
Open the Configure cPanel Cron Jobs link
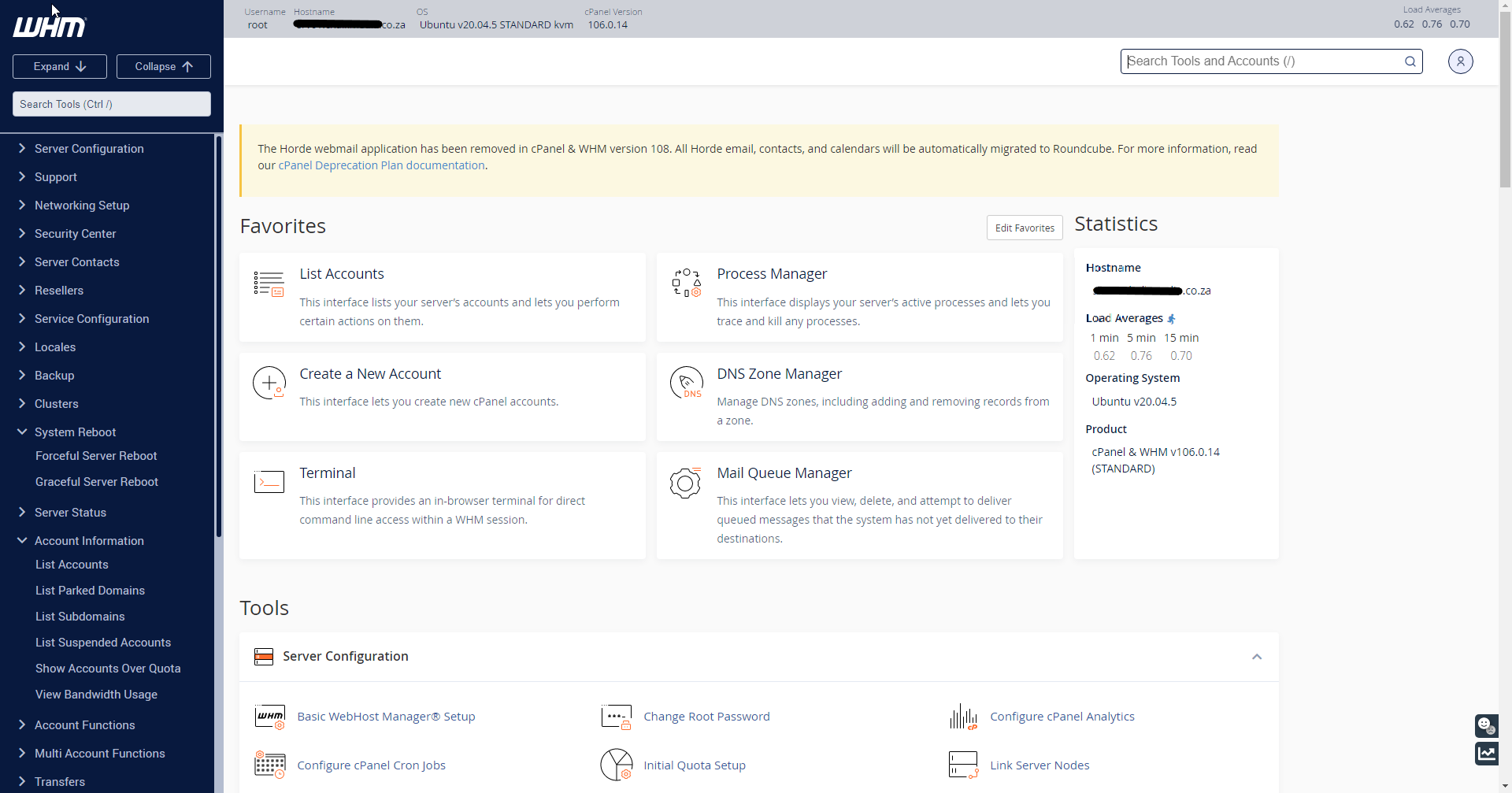(371, 765)
